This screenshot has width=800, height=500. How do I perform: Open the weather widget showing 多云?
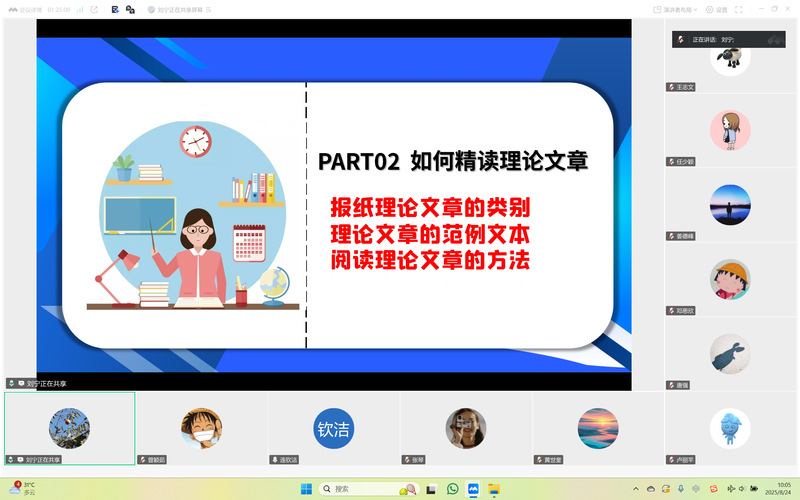tap(20, 488)
